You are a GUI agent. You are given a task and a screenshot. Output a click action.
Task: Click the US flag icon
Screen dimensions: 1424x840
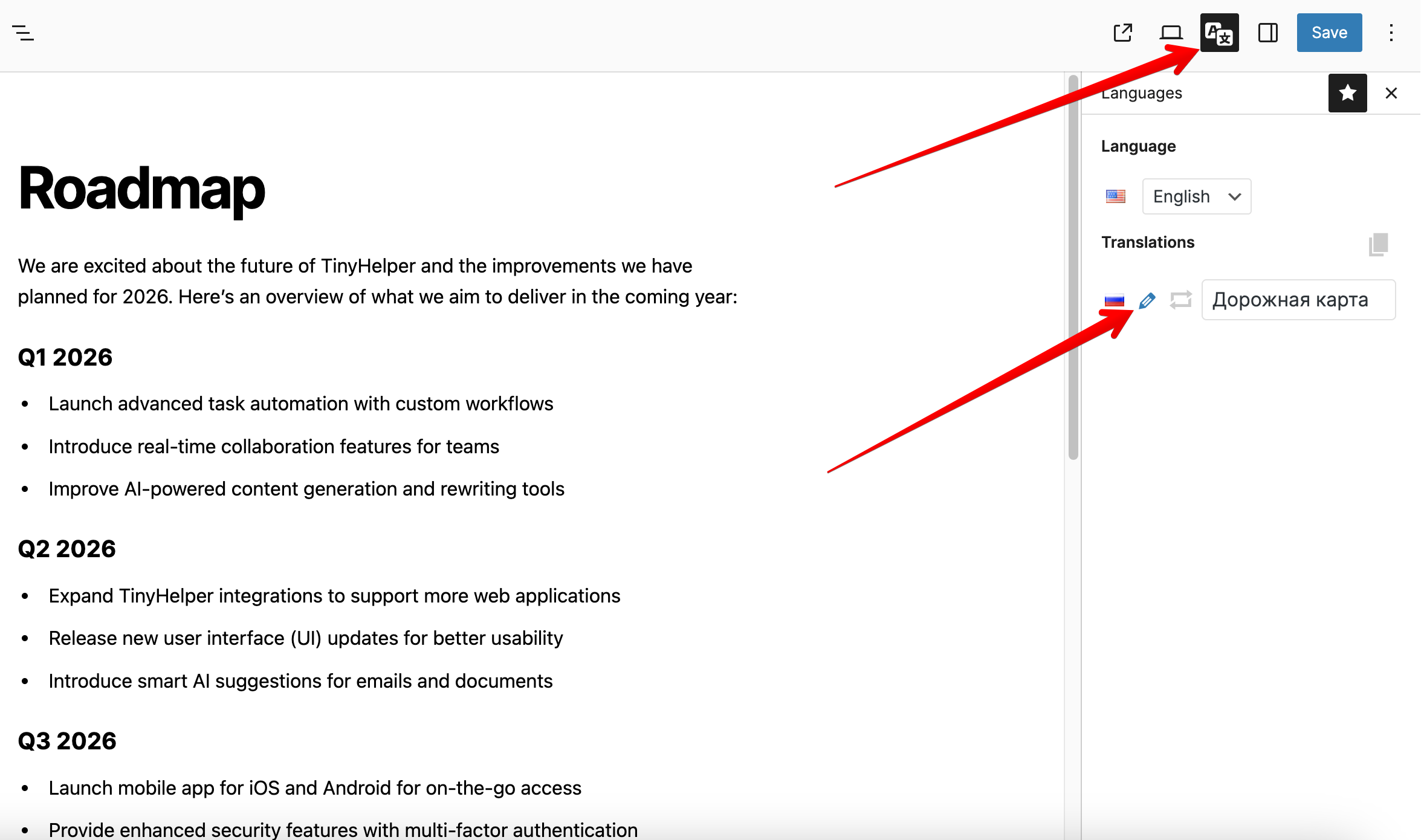tap(1115, 196)
